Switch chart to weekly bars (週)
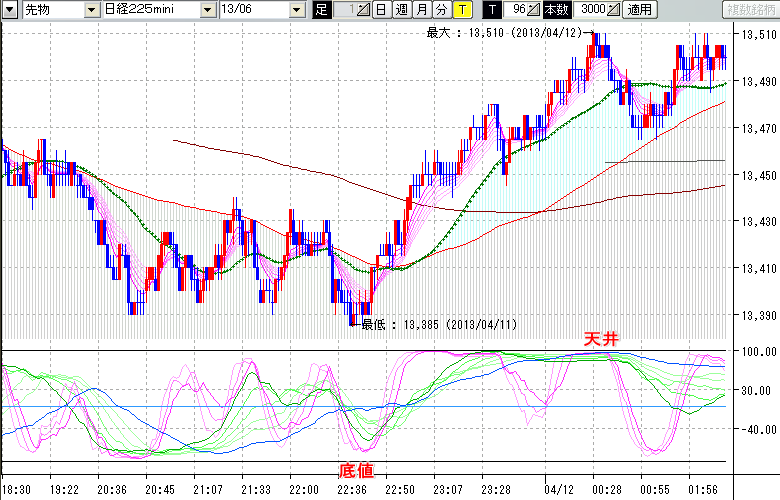Screen dimensions: 780x500 tap(400, 10)
